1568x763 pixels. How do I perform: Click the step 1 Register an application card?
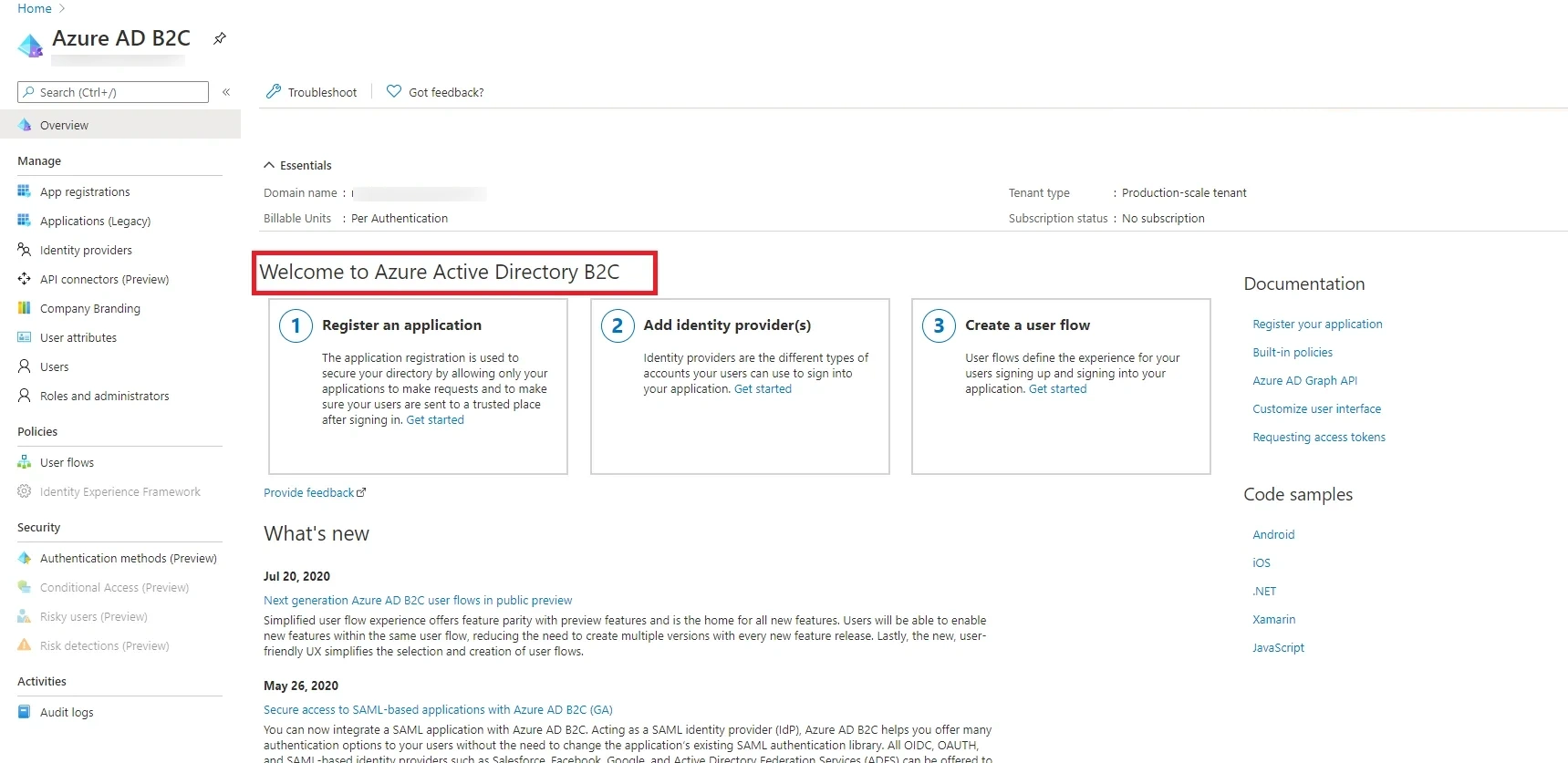pos(418,387)
